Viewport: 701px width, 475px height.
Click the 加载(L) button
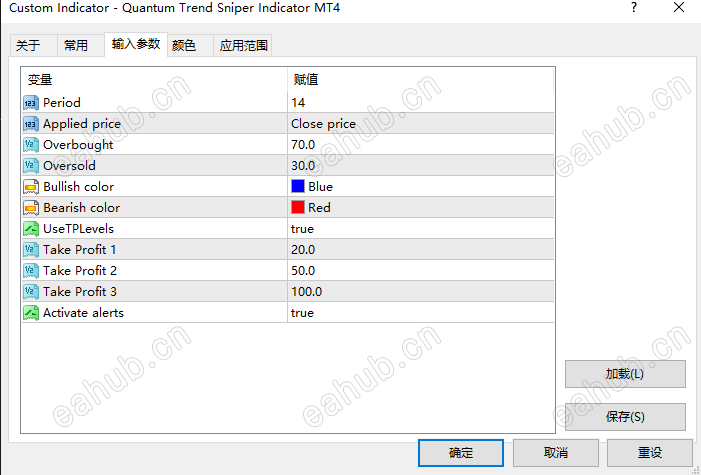(x=625, y=374)
